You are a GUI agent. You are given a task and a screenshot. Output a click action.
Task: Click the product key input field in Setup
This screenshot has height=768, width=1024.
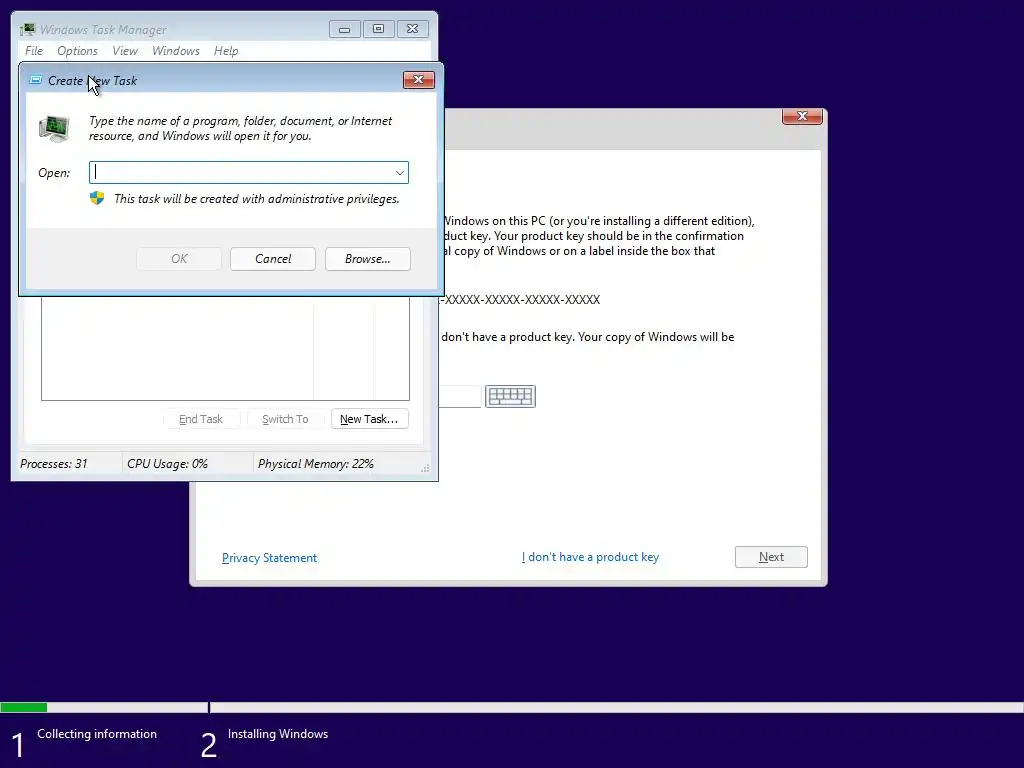pos(460,396)
